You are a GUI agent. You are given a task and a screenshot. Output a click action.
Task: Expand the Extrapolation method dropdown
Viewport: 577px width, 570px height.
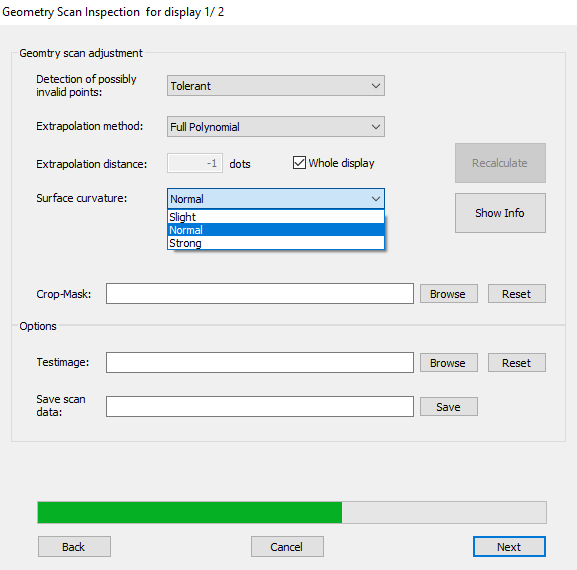click(x=276, y=127)
